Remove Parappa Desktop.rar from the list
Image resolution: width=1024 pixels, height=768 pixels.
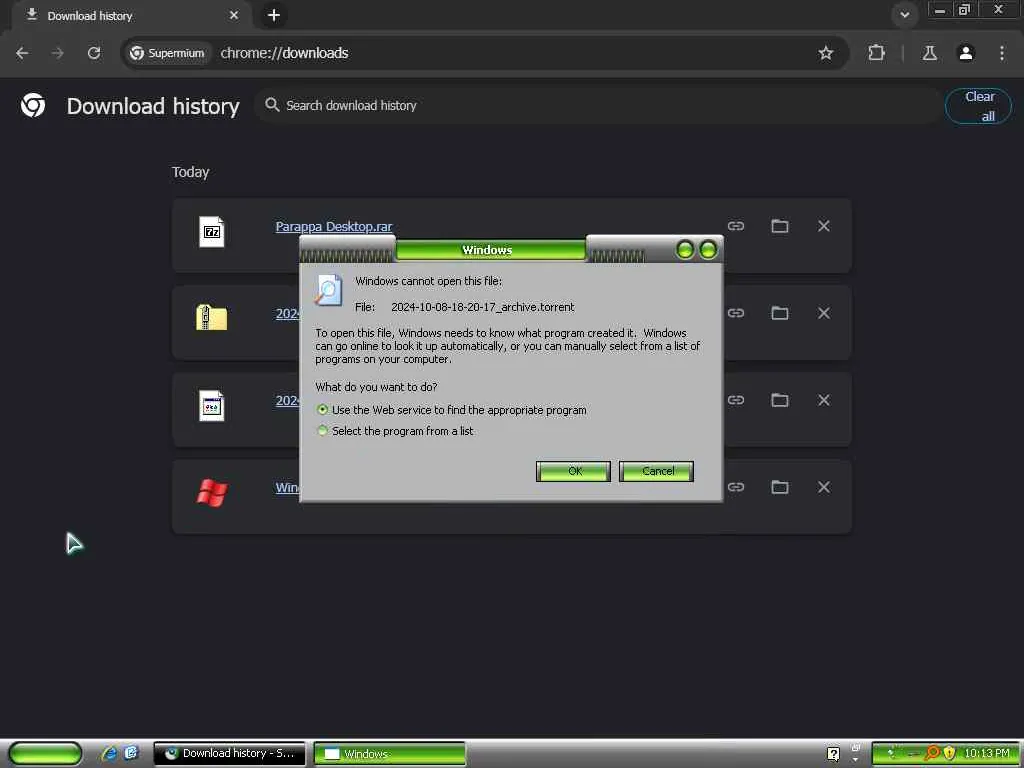click(824, 226)
